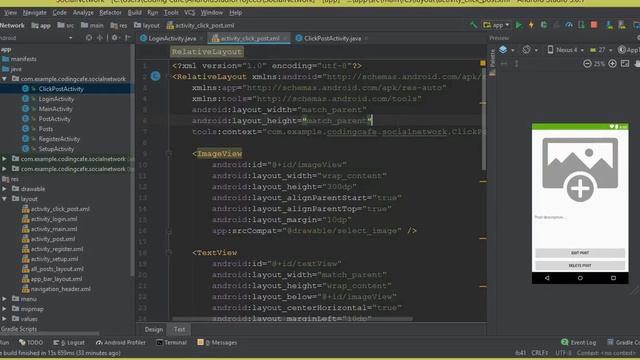The height and width of the screenshot is (360, 640).
Task: Open the Logcat tool window
Action: pos(69,342)
